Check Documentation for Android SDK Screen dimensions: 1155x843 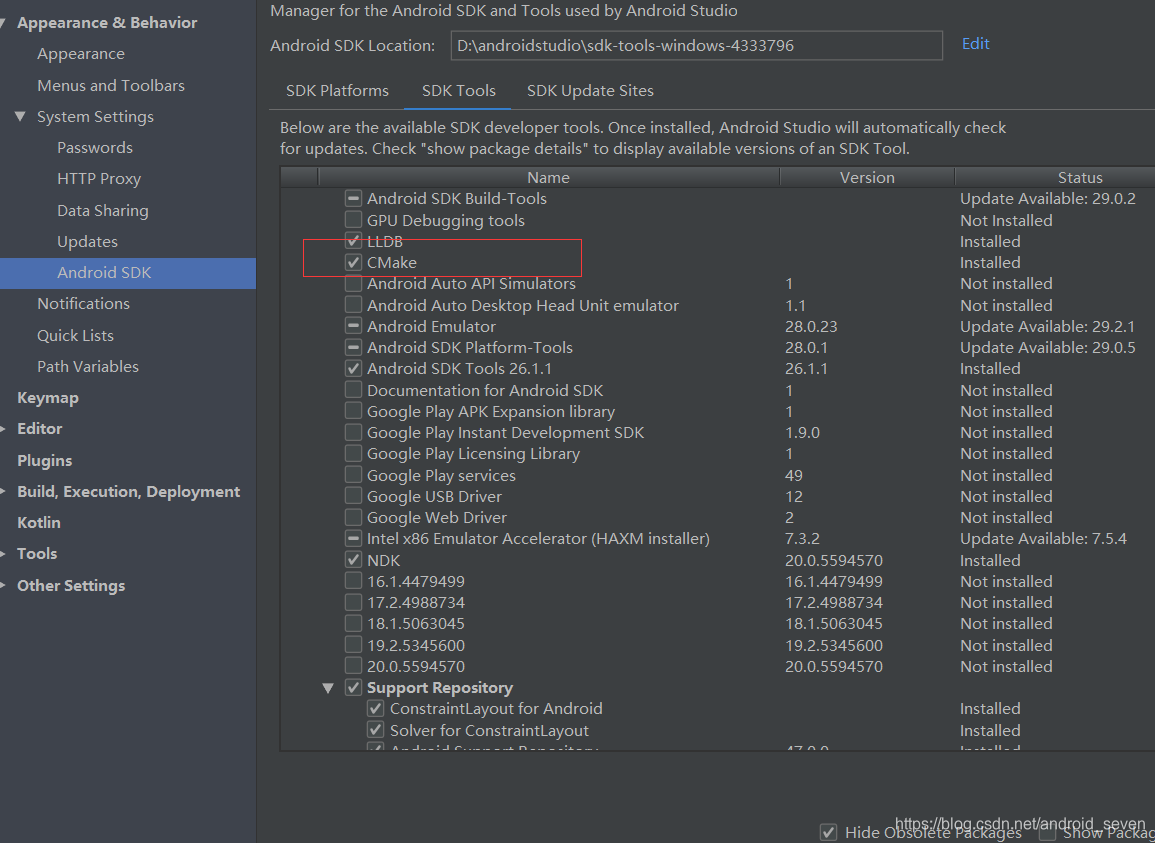point(354,390)
